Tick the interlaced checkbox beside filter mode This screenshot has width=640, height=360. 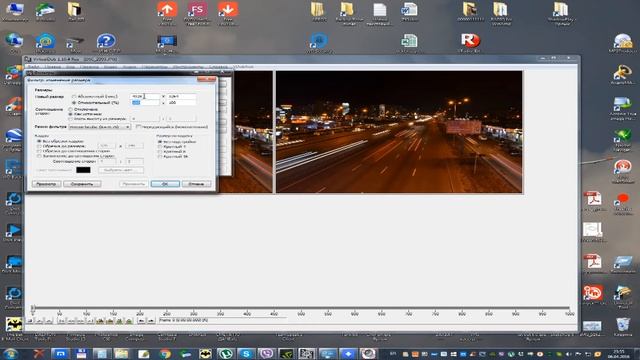pos(138,127)
